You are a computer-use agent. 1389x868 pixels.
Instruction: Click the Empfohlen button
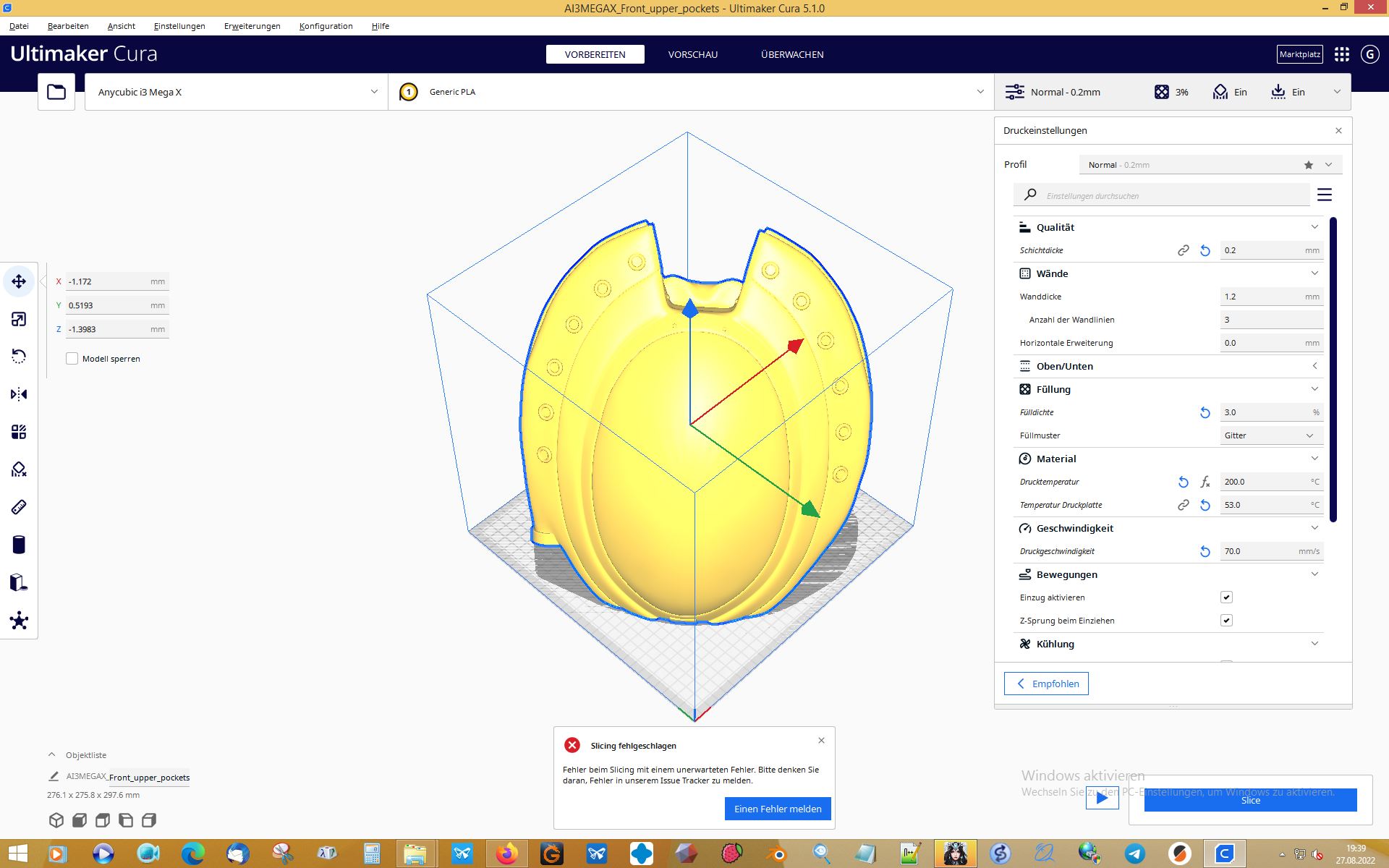click(1046, 684)
